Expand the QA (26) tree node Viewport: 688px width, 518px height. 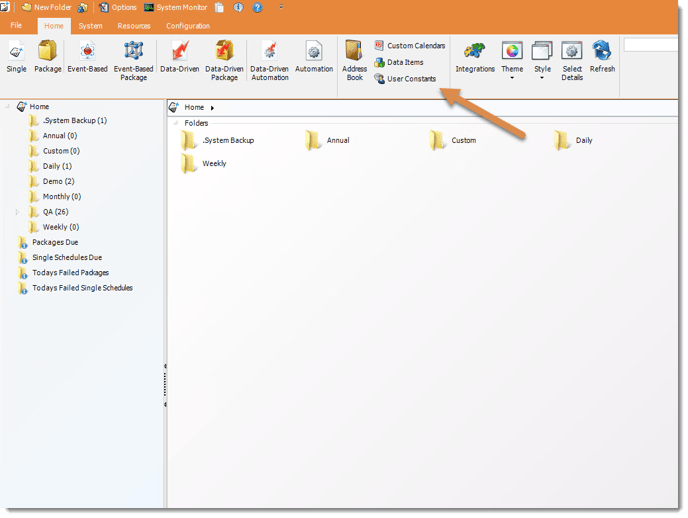pyautogui.click(x=17, y=212)
